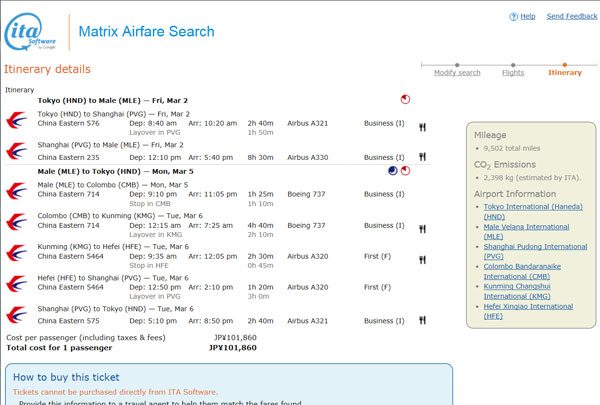The height and width of the screenshot is (405, 600).
Task: Click red warning icon beside Male to Tokyo header
Action: tap(405, 171)
